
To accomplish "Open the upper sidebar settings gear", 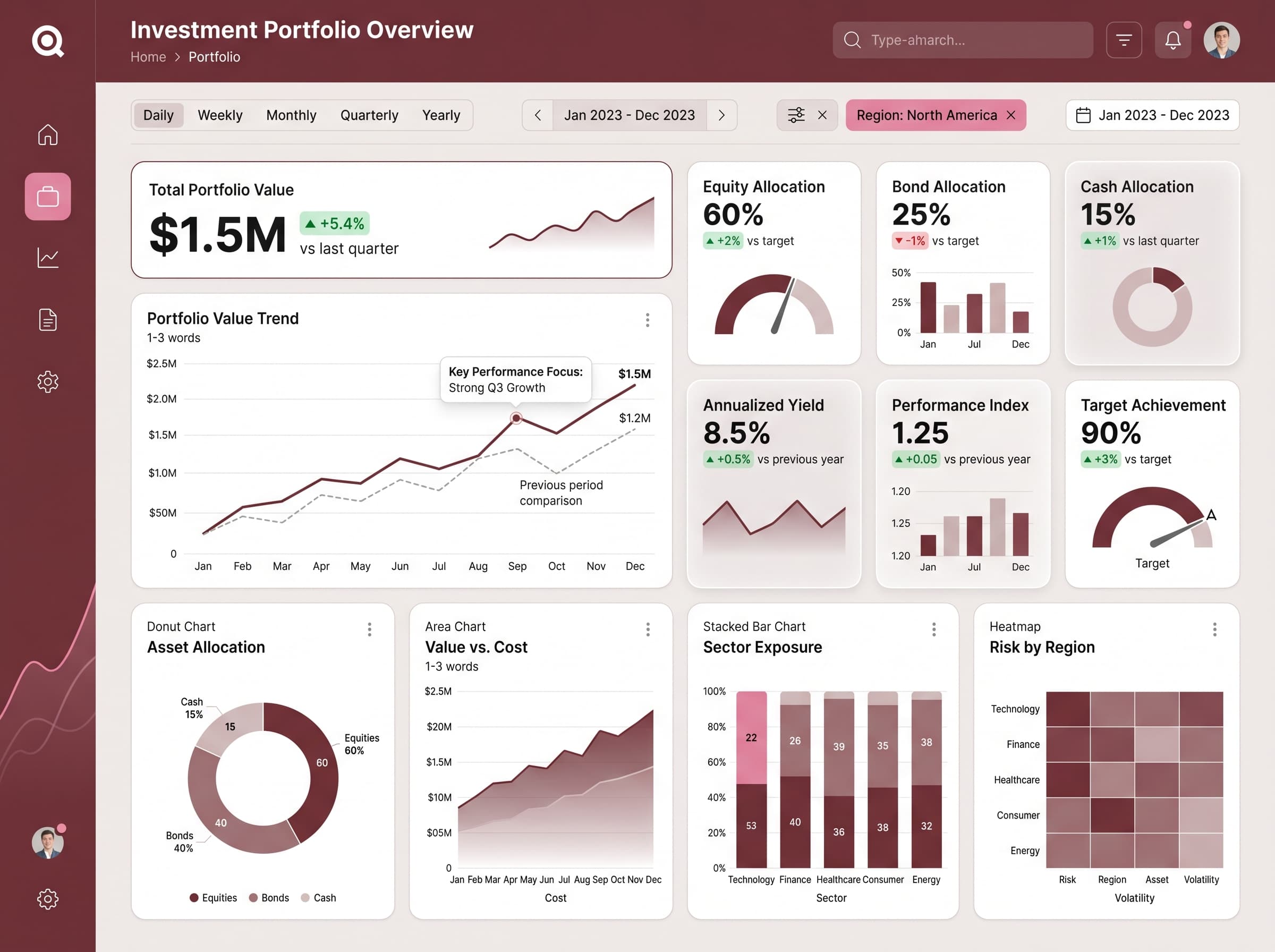I will coord(48,381).
